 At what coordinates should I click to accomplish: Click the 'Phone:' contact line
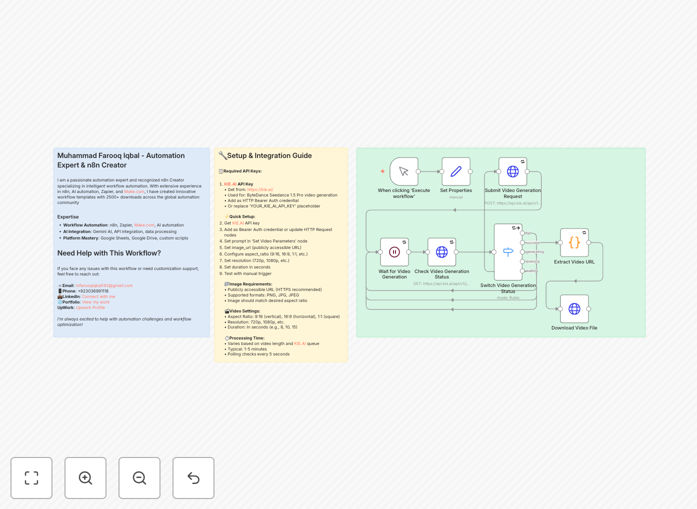tap(83, 291)
